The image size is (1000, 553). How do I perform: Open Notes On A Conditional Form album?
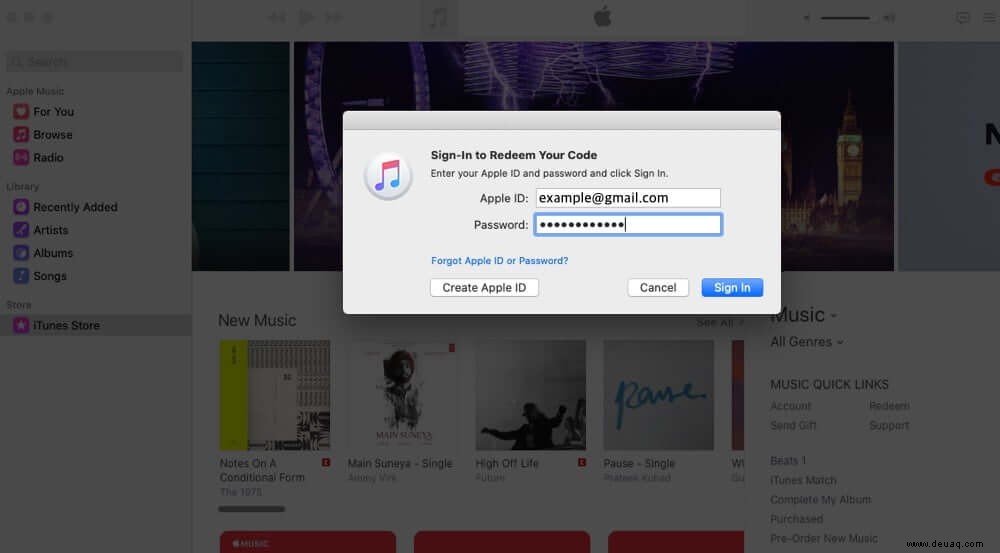(275, 395)
